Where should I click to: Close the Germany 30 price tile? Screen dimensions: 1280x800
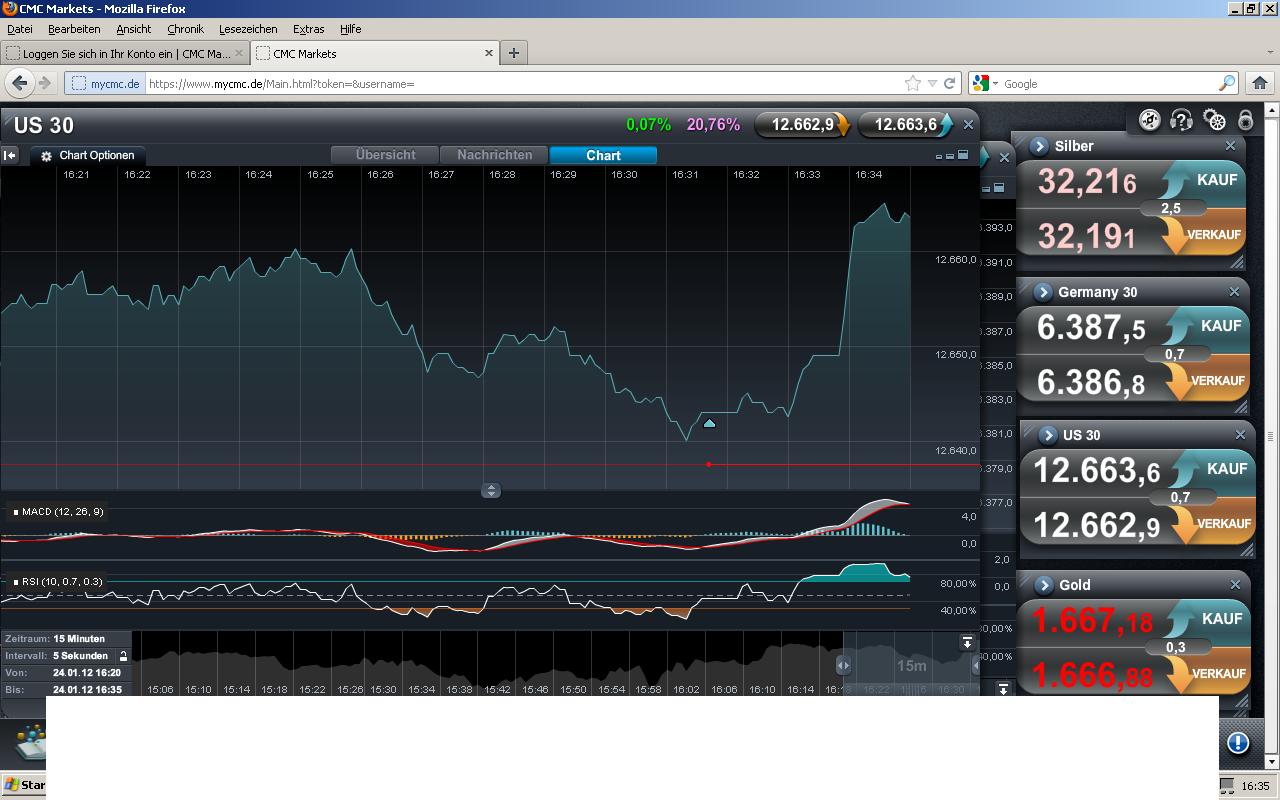(x=1234, y=292)
